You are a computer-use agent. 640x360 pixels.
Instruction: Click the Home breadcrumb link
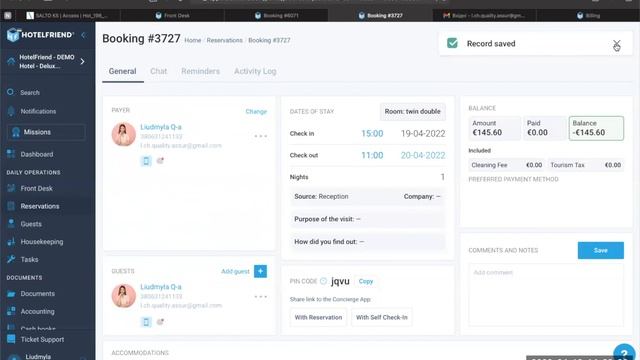point(193,40)
